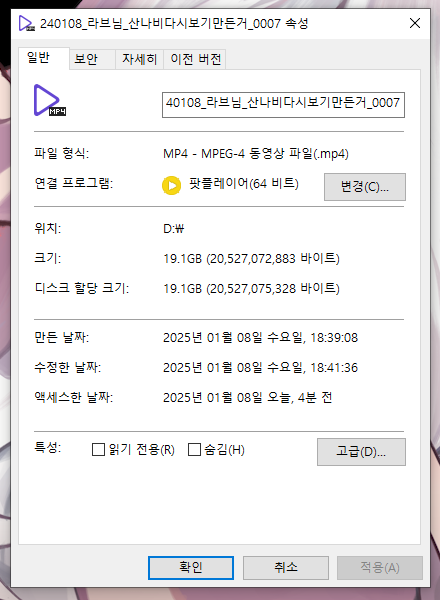Image resolution: width=440 pixels, height=600 pixels.
Task: Click the large purple MP4 file icon
Action: pos(49,100)
